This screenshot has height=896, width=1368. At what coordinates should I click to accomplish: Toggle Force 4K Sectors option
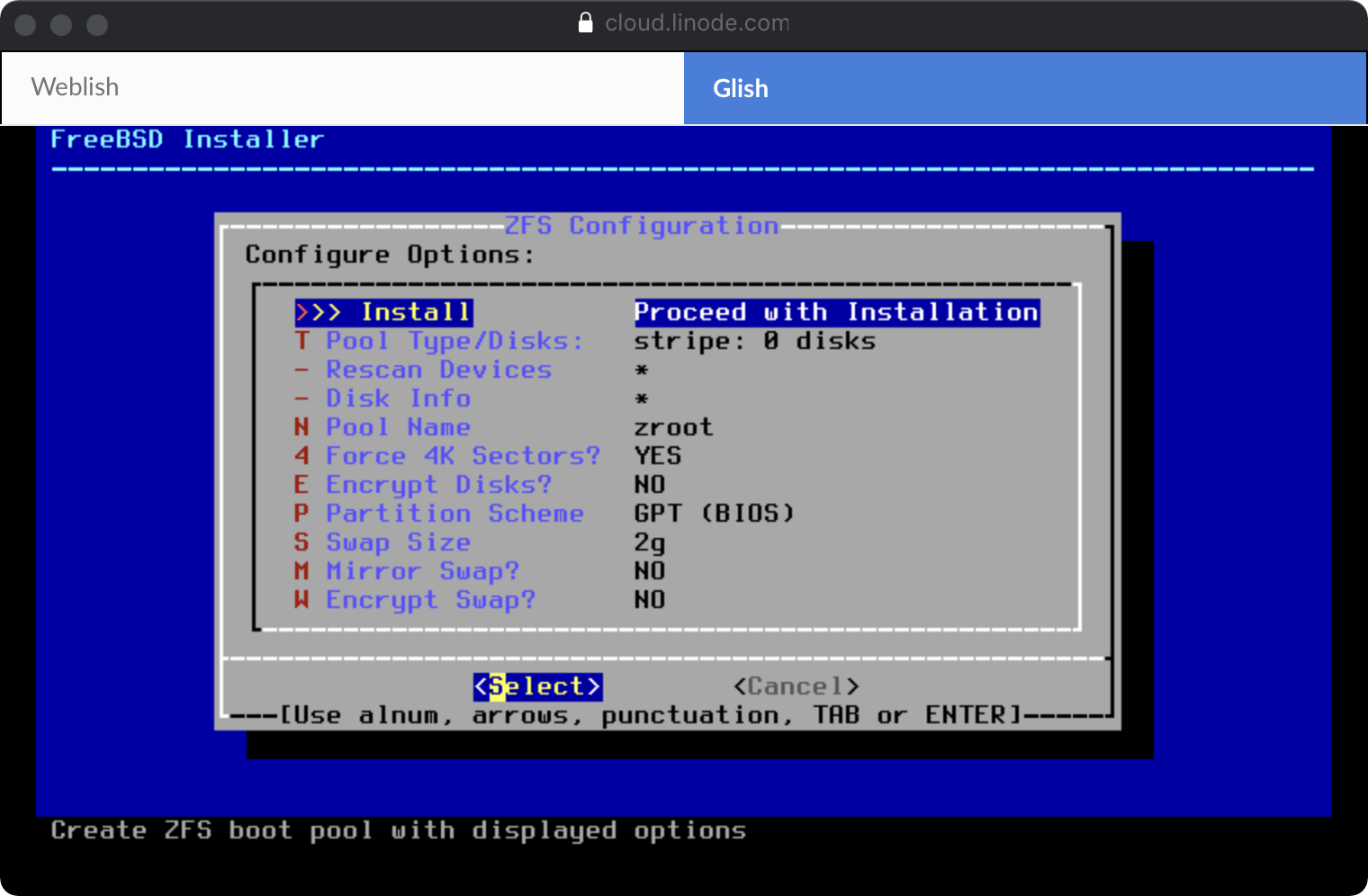pos(462,456)
